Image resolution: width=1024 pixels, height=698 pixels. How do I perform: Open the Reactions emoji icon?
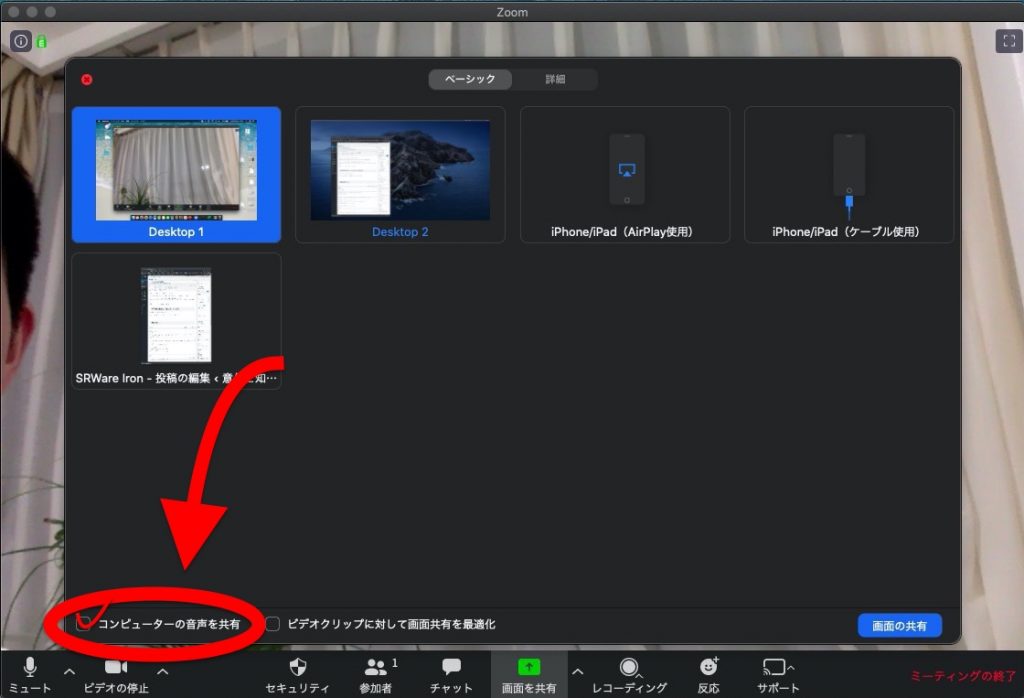pyautogui.click(x=709, y=667)
